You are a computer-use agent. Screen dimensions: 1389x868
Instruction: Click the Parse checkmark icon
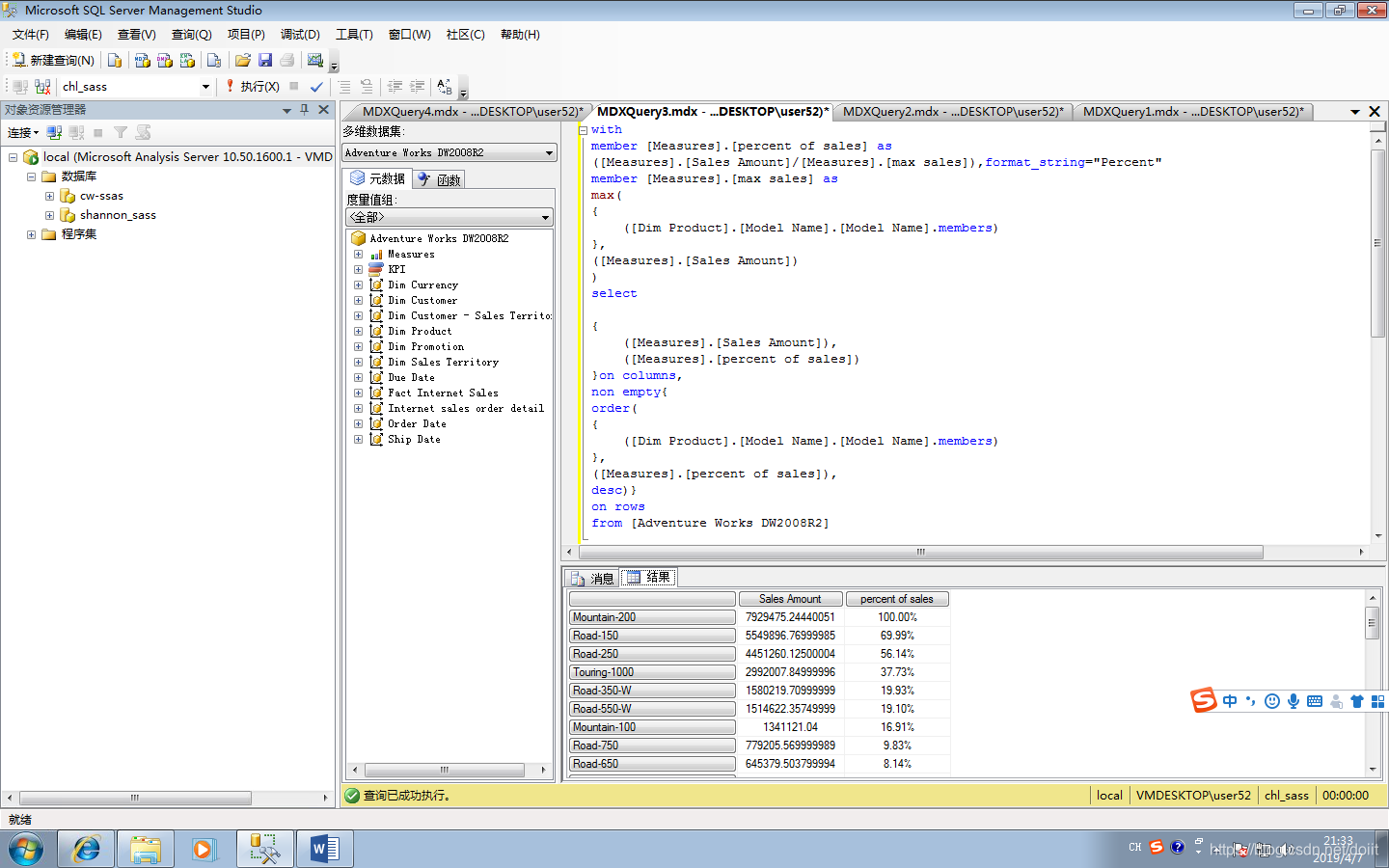click(316, 86)
